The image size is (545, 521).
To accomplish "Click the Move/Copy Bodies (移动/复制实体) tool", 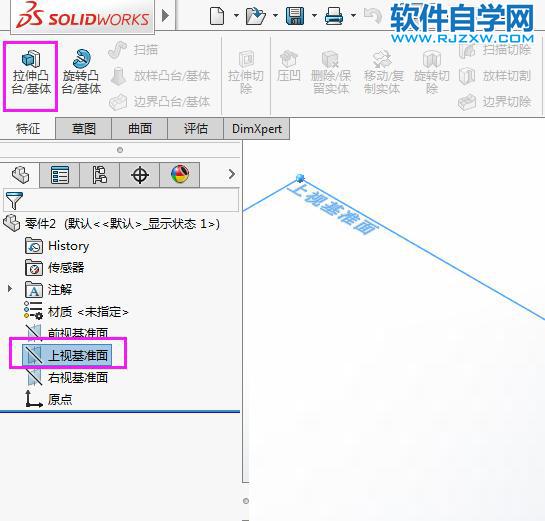I will coord(383,73).
